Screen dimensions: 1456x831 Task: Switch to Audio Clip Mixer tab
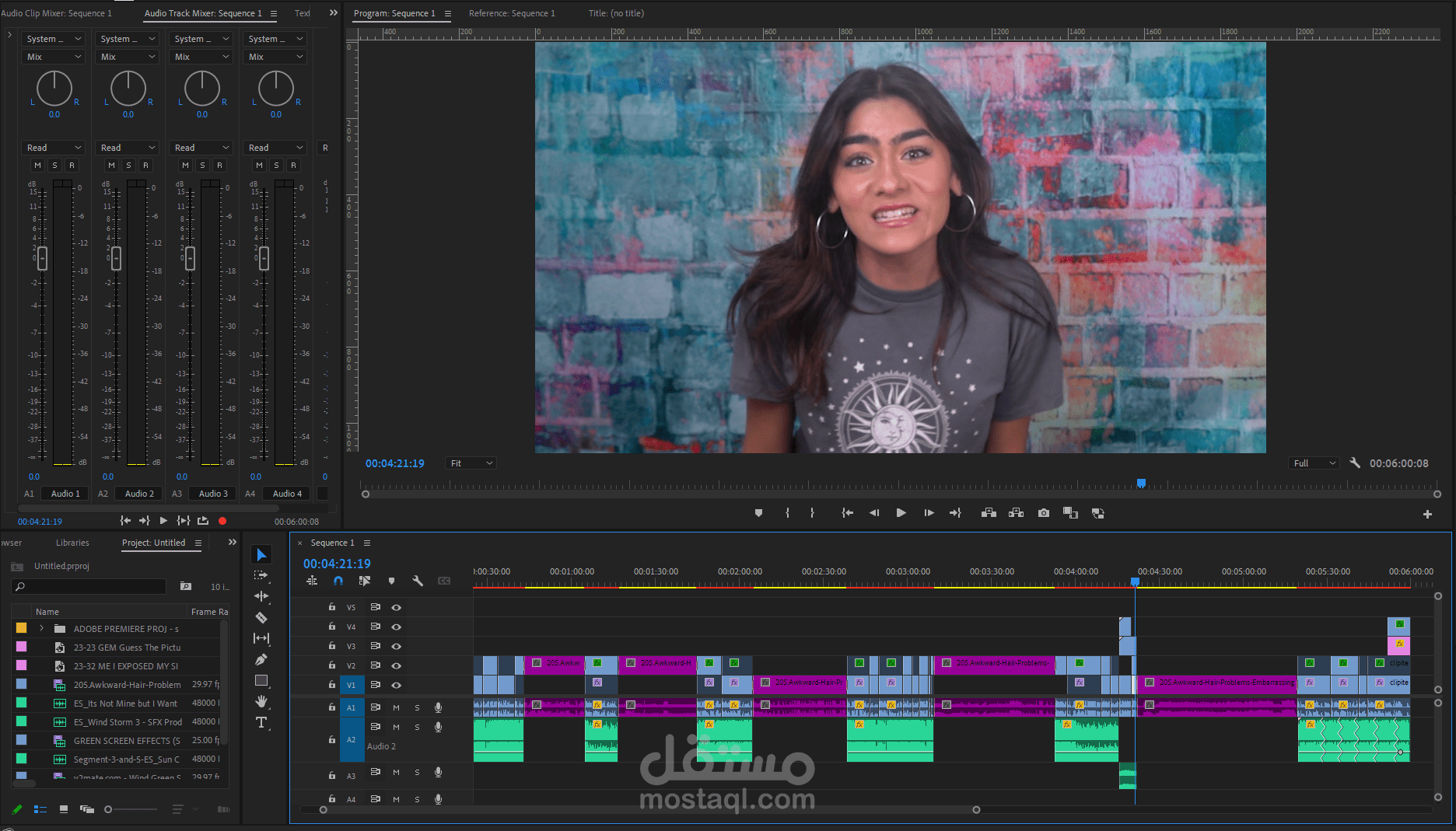point(56,13)
